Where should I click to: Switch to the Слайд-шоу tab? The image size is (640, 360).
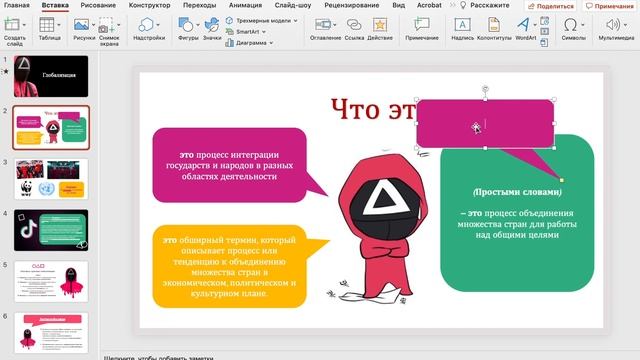coord(293,5)
